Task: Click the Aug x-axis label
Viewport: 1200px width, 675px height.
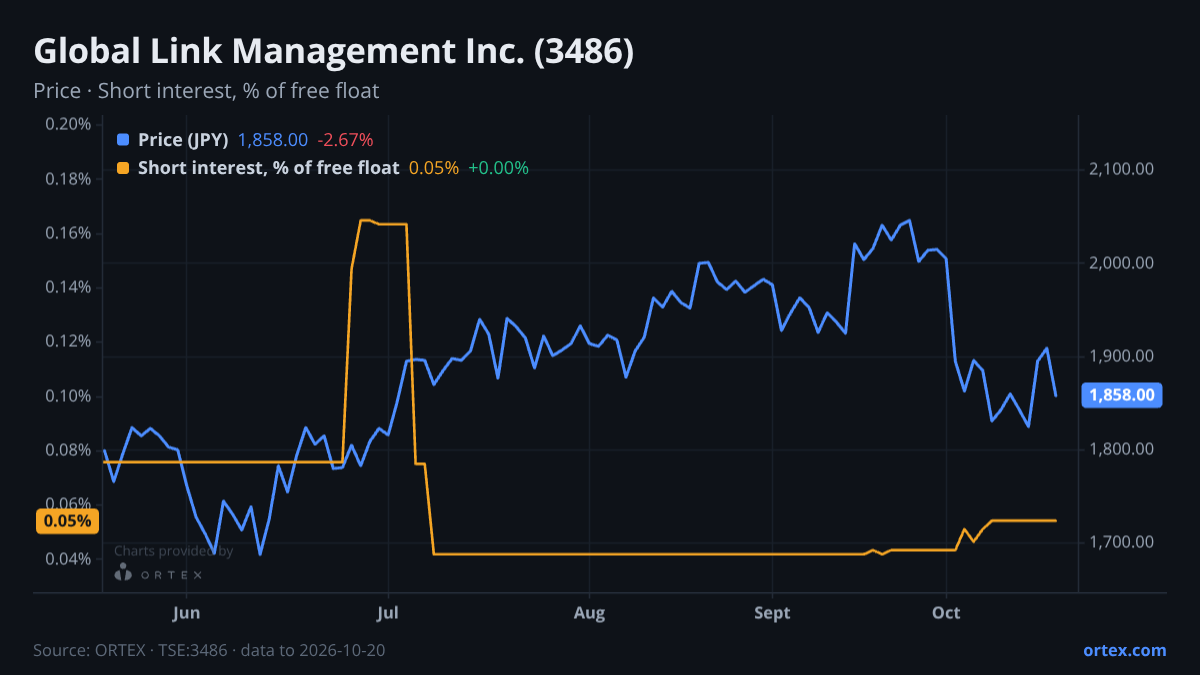Action: (590, 613)
